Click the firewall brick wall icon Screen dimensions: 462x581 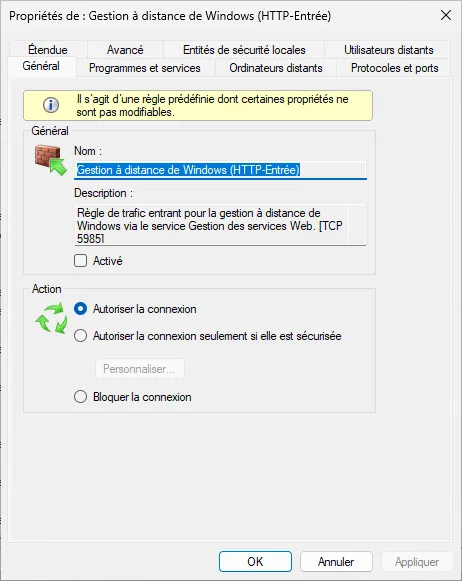pos(50,160)
